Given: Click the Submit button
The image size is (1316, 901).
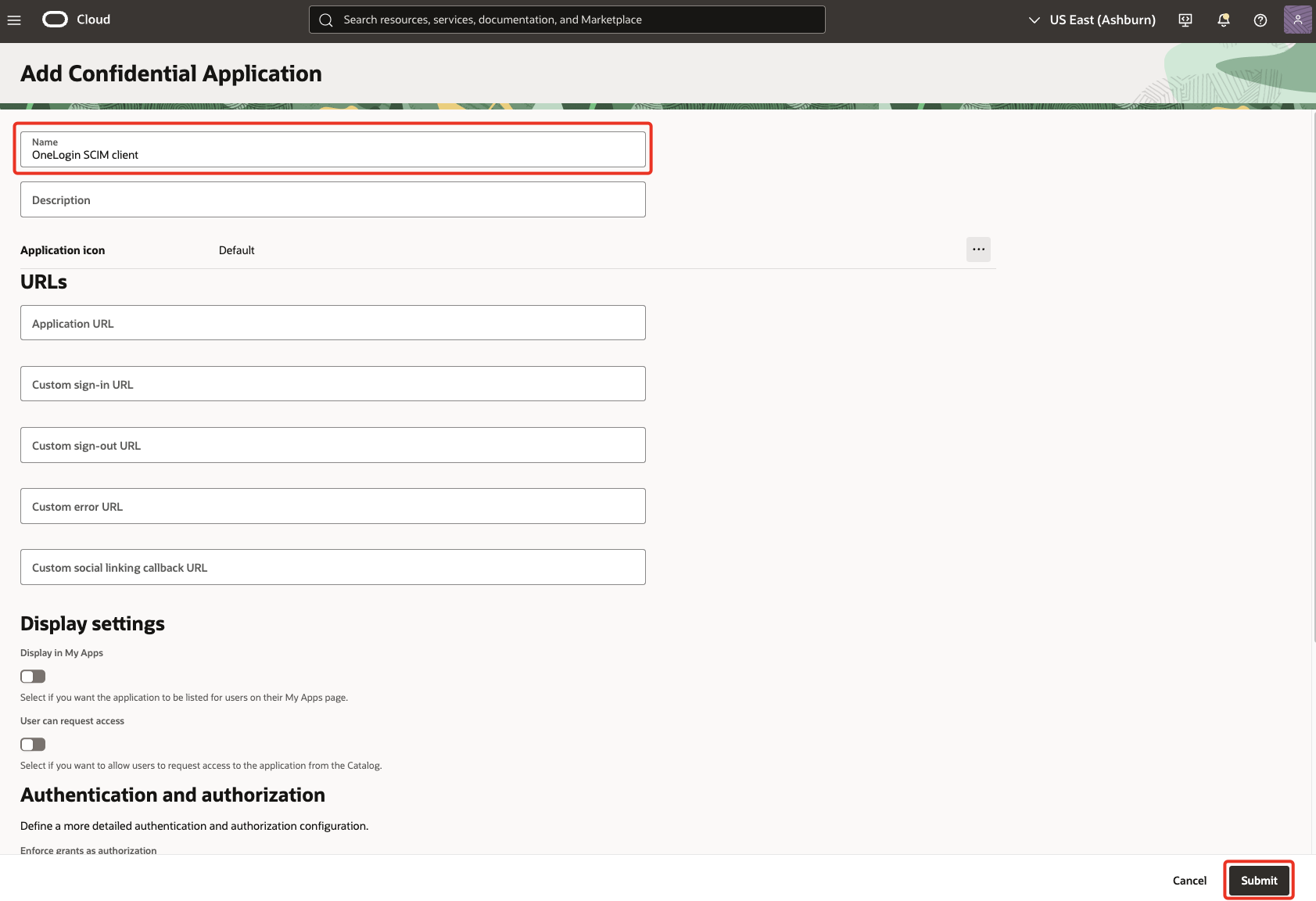Looking at the screenshot, I should [1258, 879].
